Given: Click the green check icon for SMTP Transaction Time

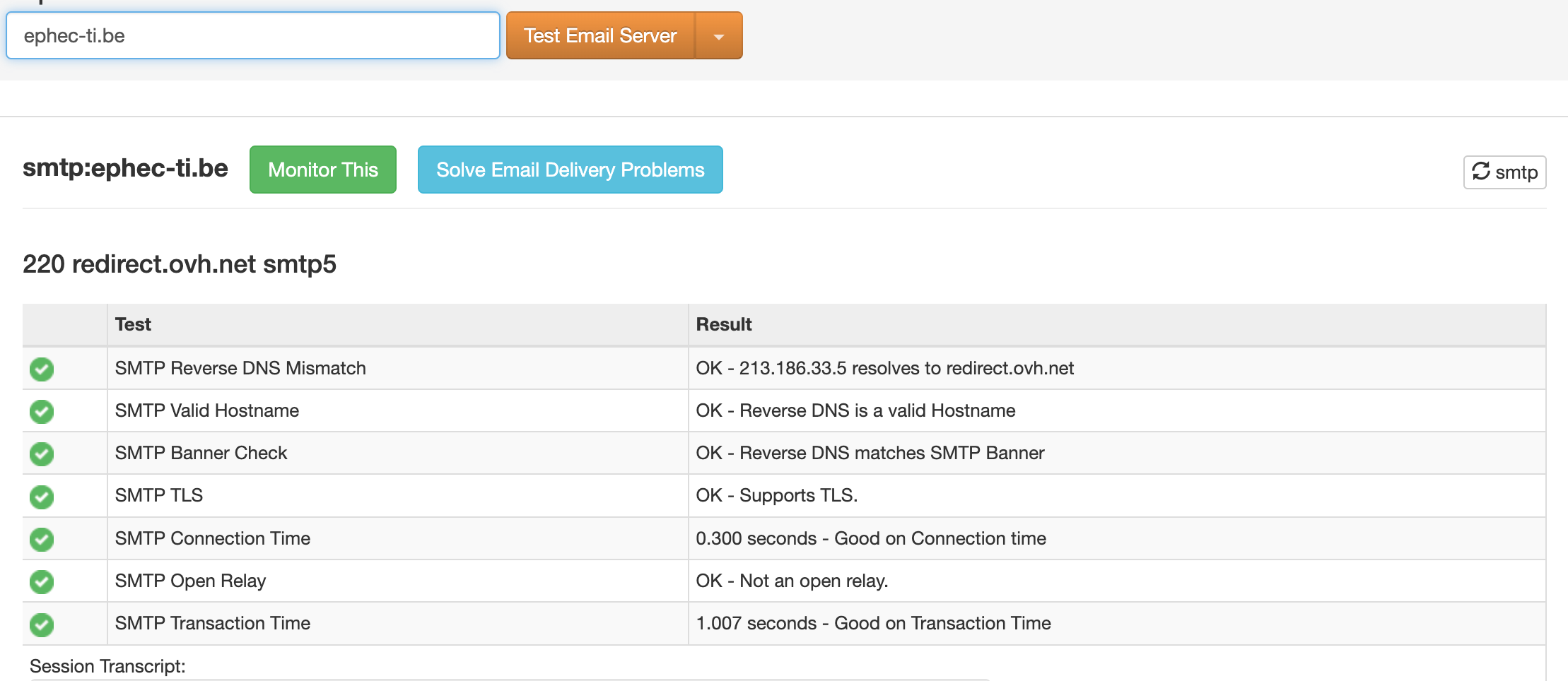Looking at the screenshot, I should pyautogui.click(x=42, y=624).
